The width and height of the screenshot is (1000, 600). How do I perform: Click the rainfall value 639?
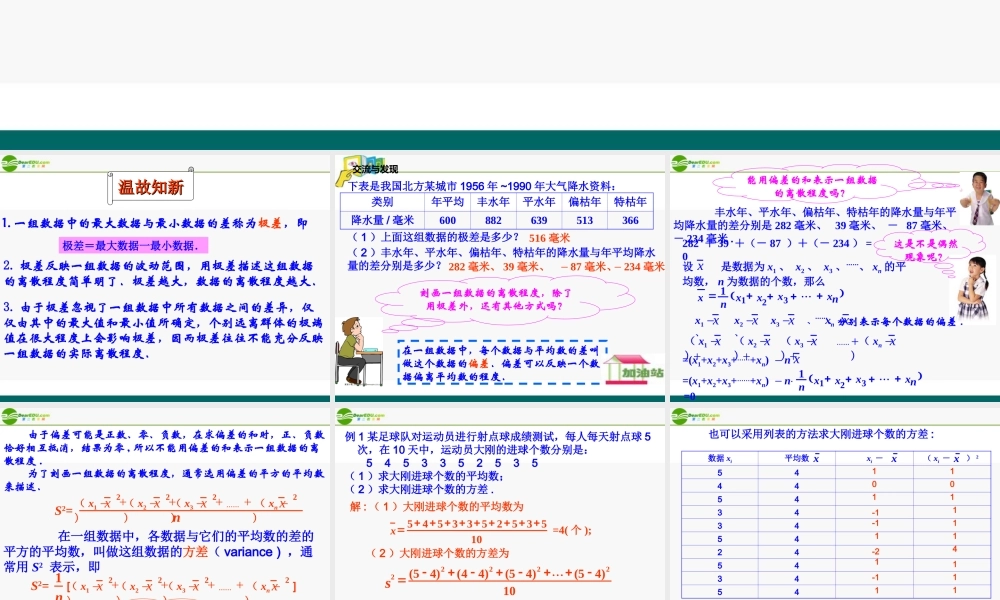539,220
